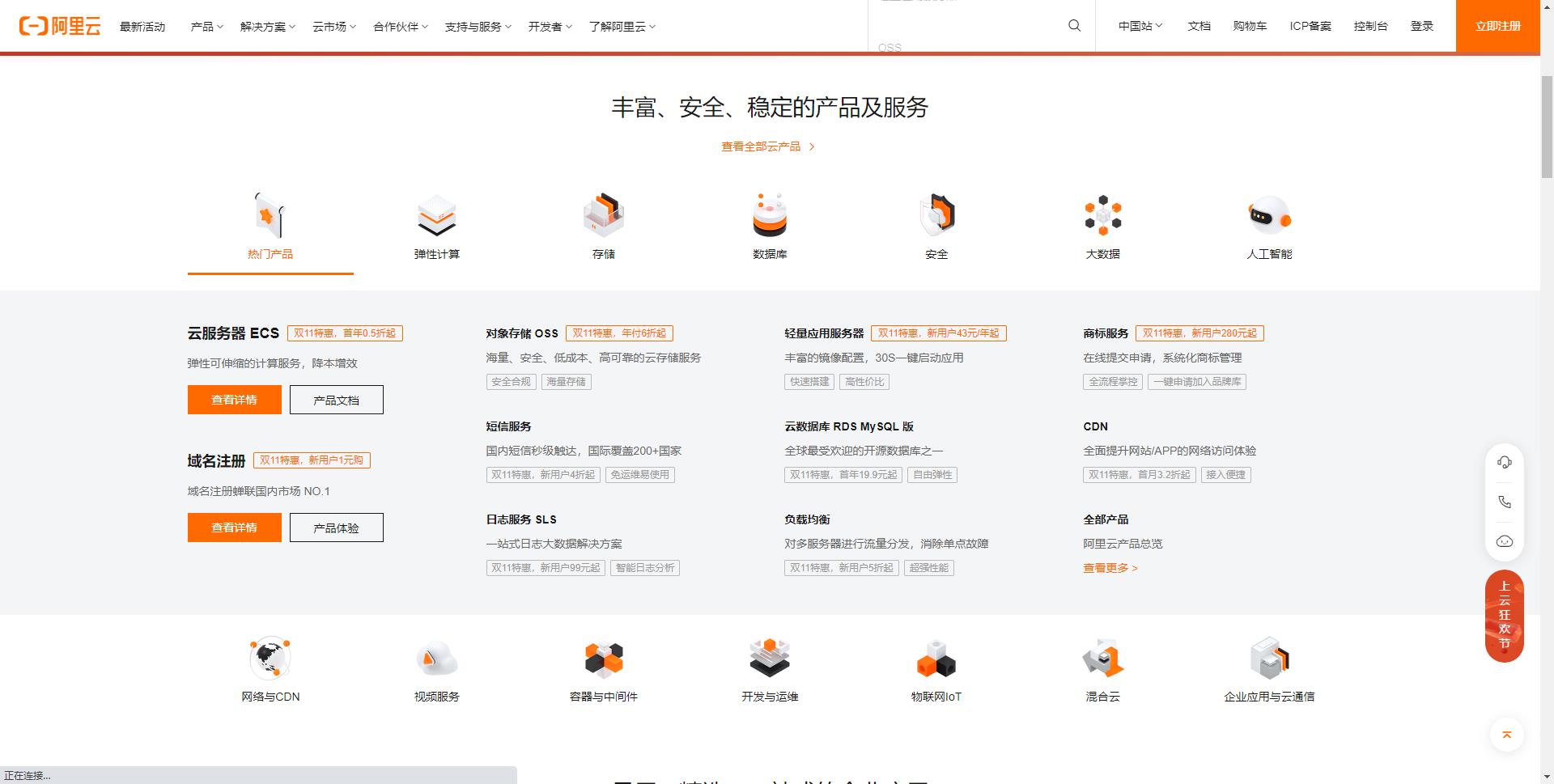Image resolution: width=1554 pixels, height=784 pixels.
Task: Open the 短信服务 product link
Action: (x=508, y=426)
